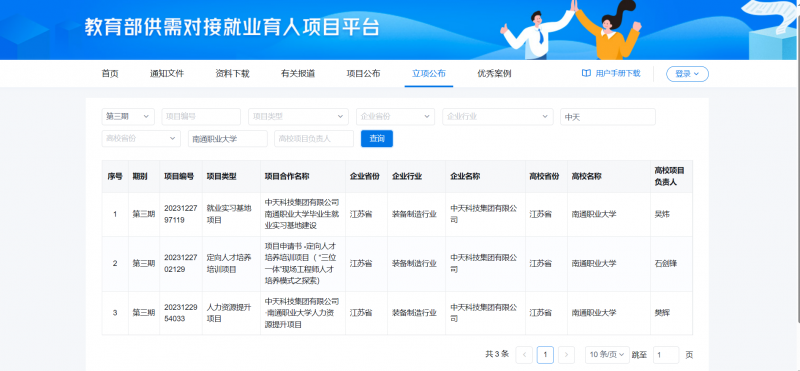Click the user manual book icon
800x371 pixels.
click(x=586, y=73)
